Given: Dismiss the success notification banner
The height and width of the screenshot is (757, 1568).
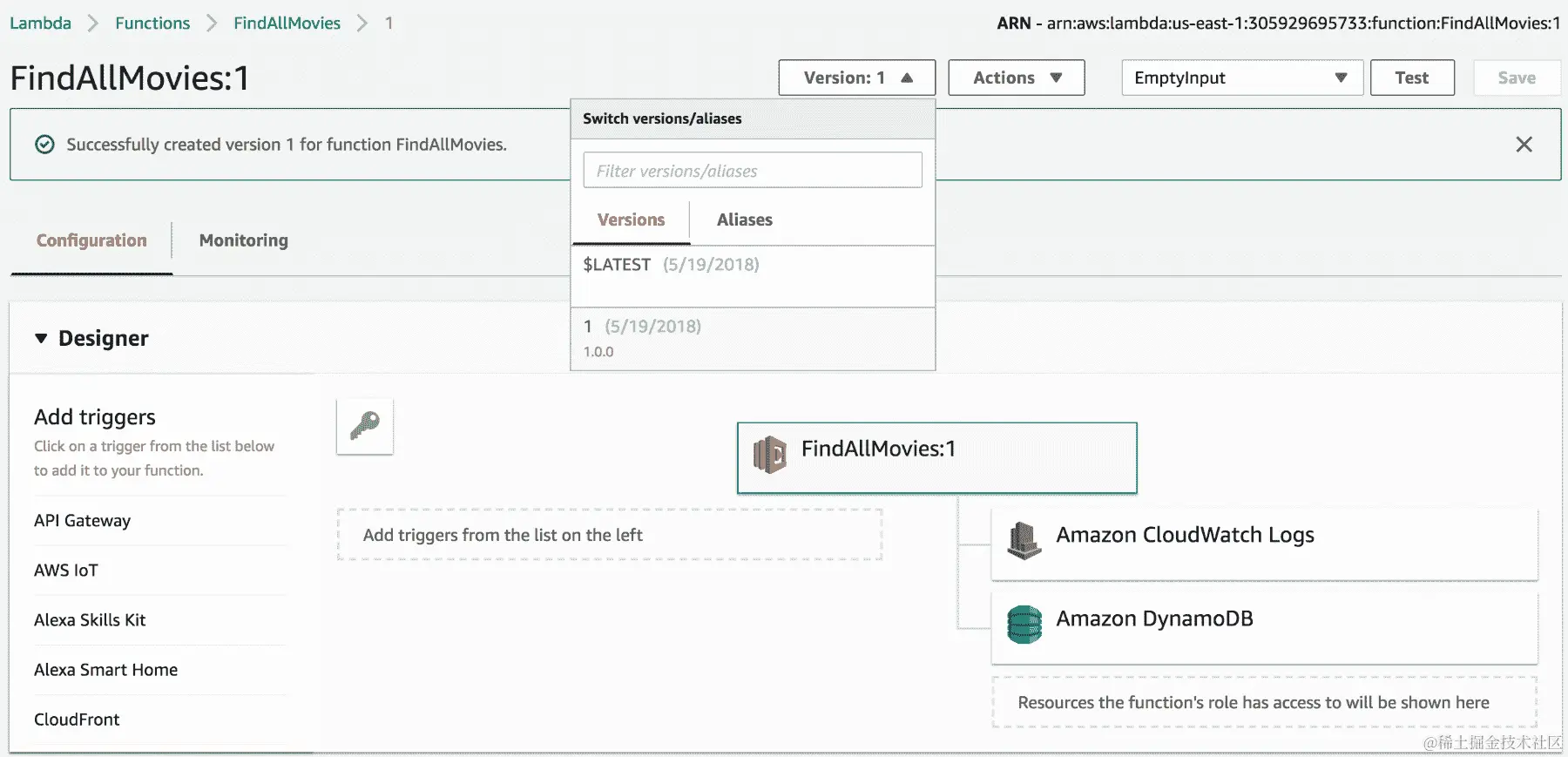Looking at the screenshot, I should 1524,145.
